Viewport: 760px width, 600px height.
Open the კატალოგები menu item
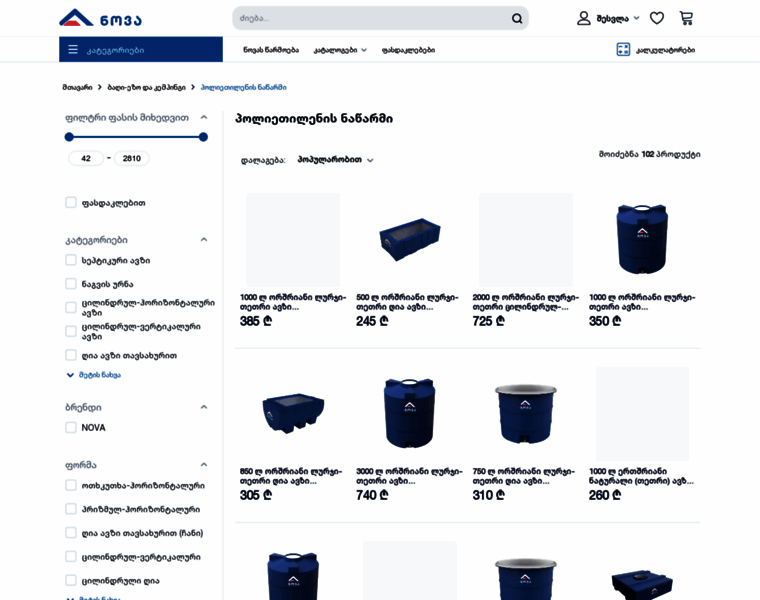tap(340, 50)
